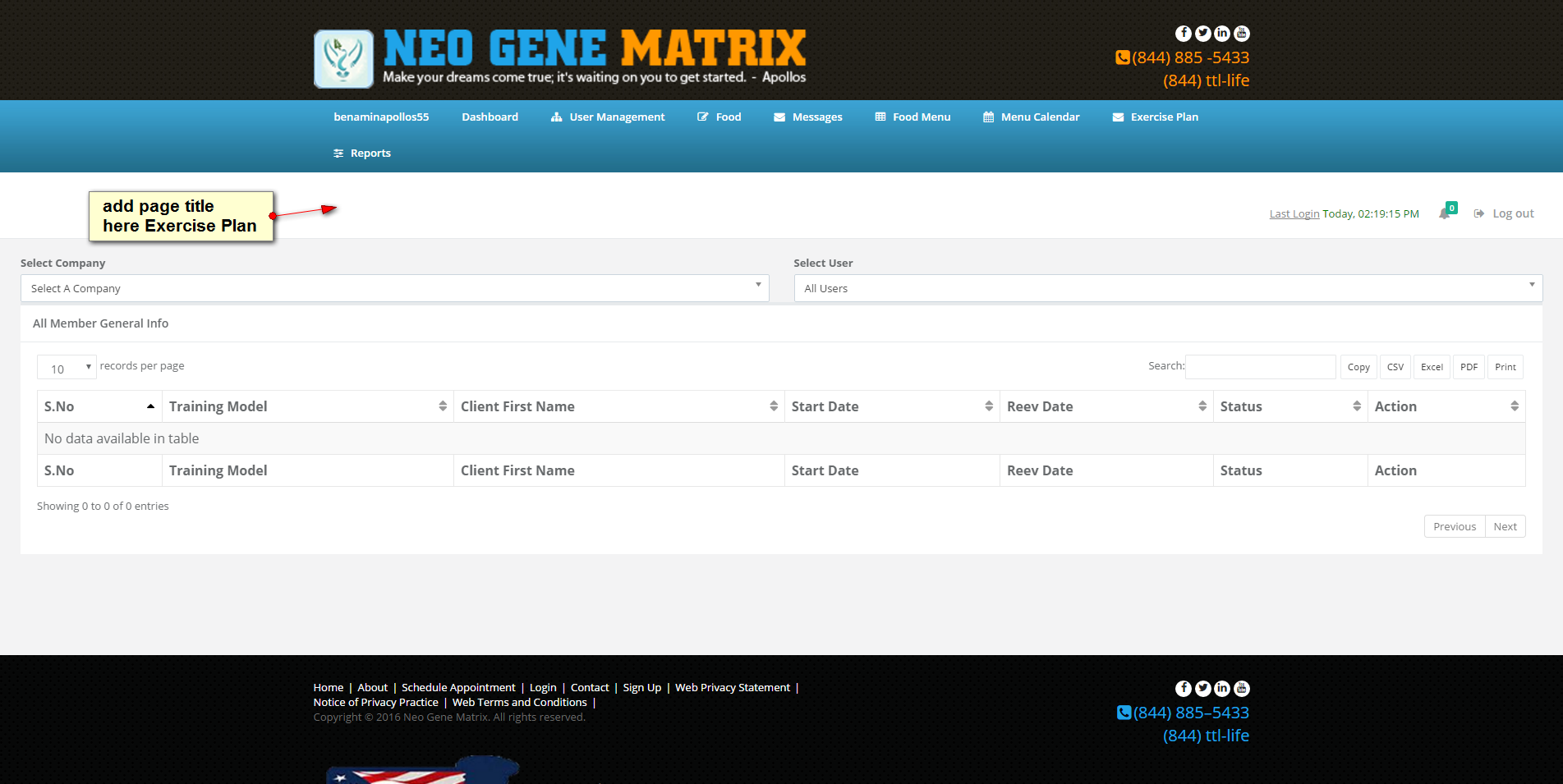Image resolution: width=1563 pixels, height=784 pixels.
Task: Open Twitter icon in the top header
Action: tap(1203, 34)
